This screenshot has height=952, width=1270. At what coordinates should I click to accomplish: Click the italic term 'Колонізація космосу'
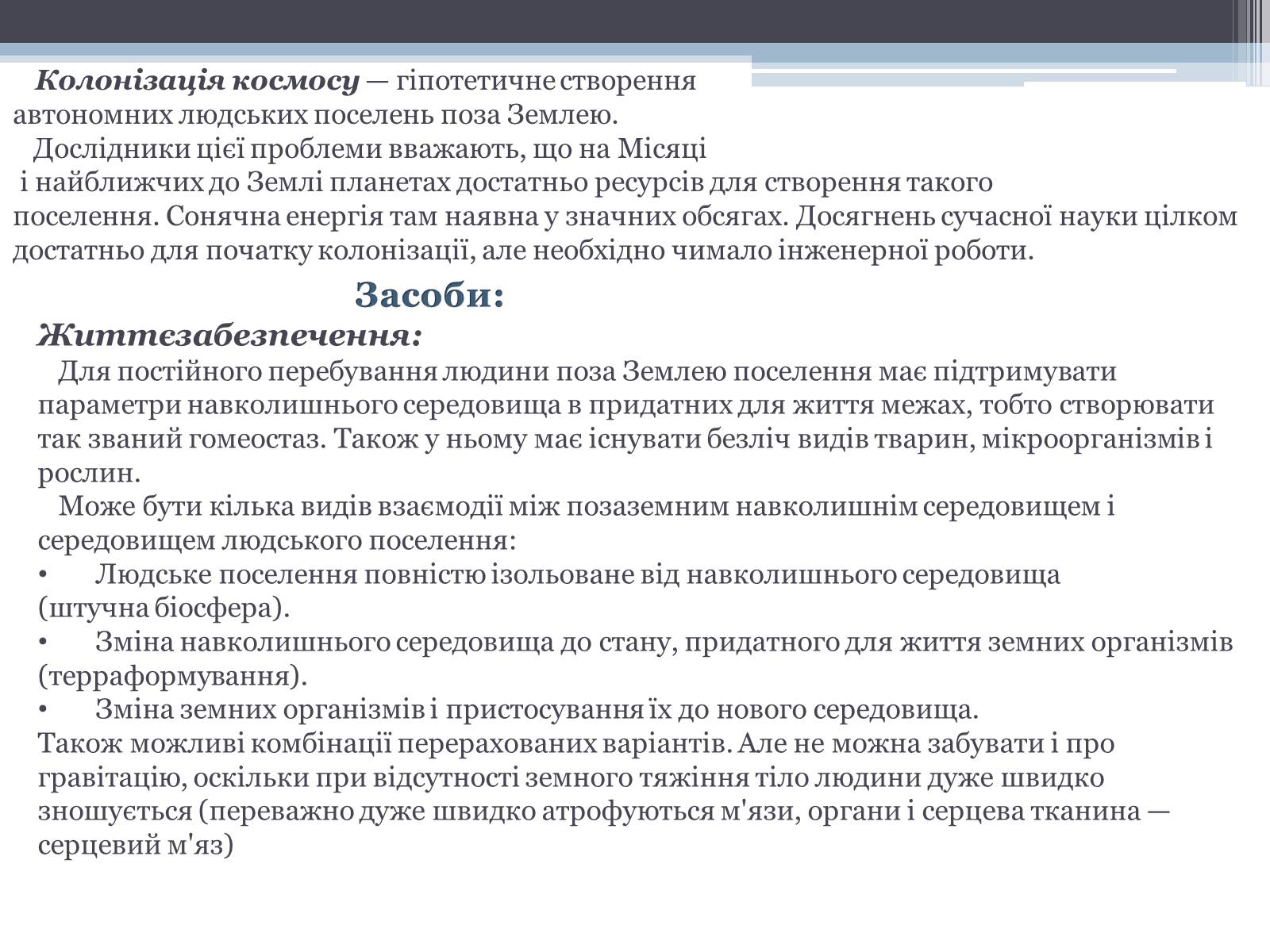pyautogui.click(x=198, y=81)
